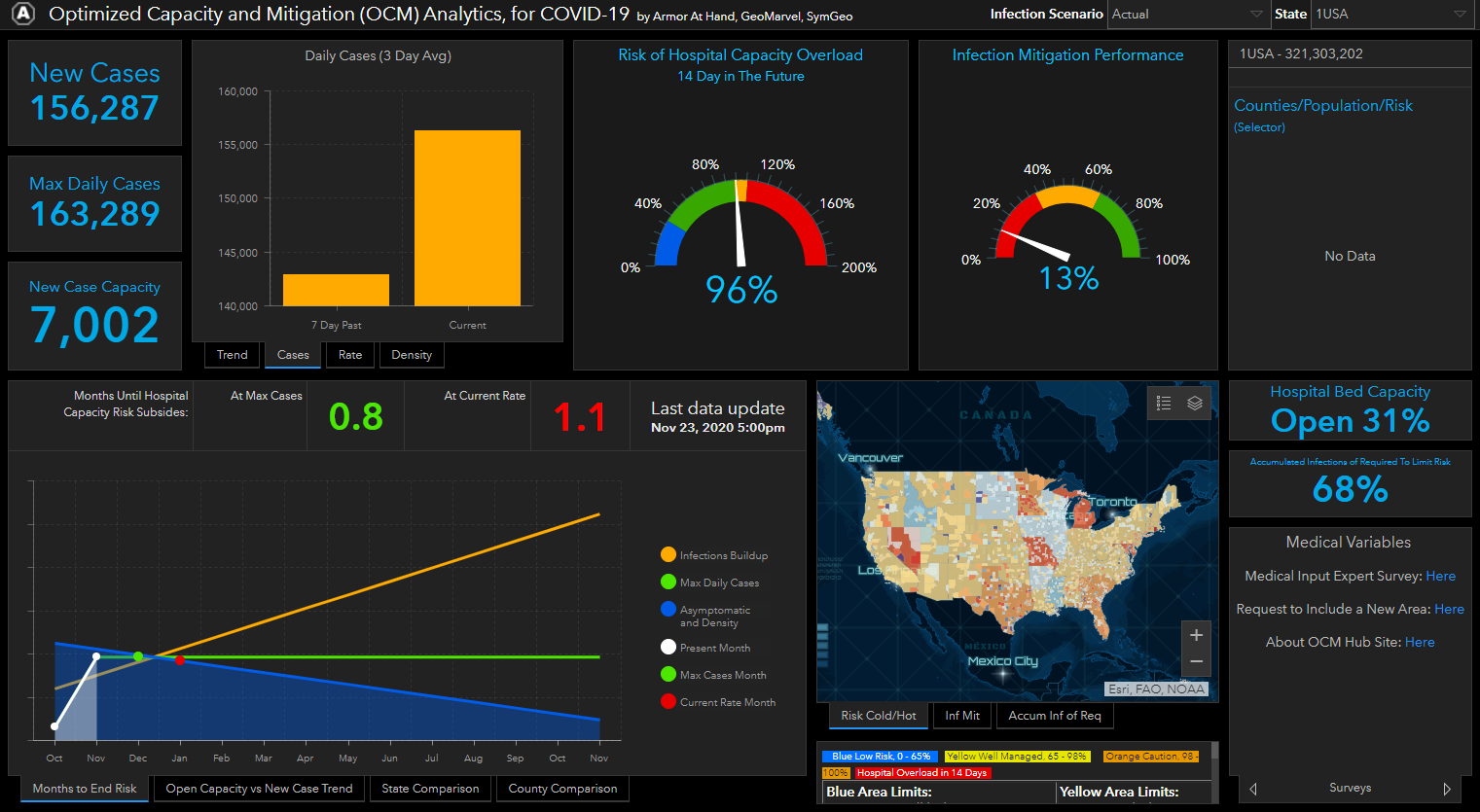Screen dimensions: 1480x812
Task: Open the map layer list
Action: [1196, 403]
